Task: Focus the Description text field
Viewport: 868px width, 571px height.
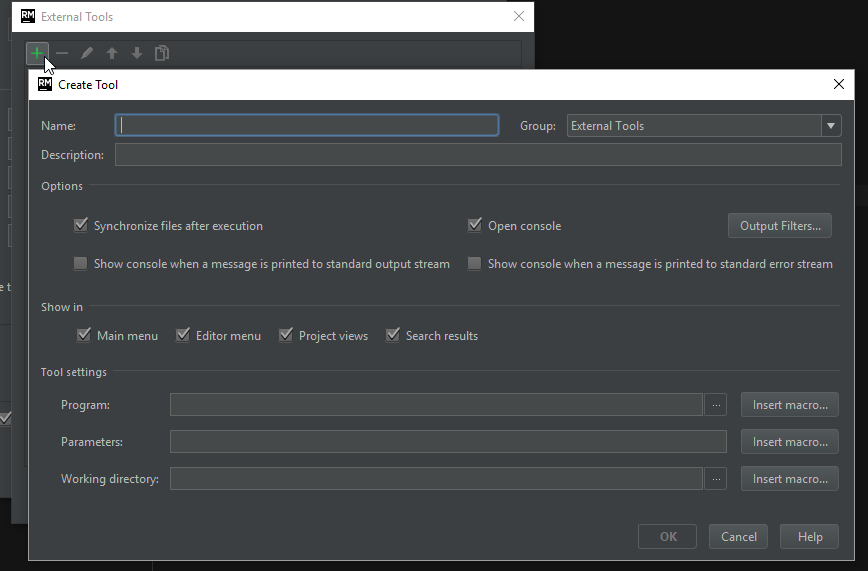Action: pyautogui.click(x=477, y=155)
